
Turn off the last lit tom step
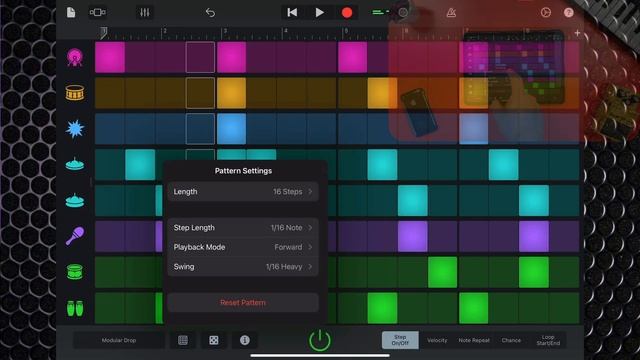click(x=534, y=272)
